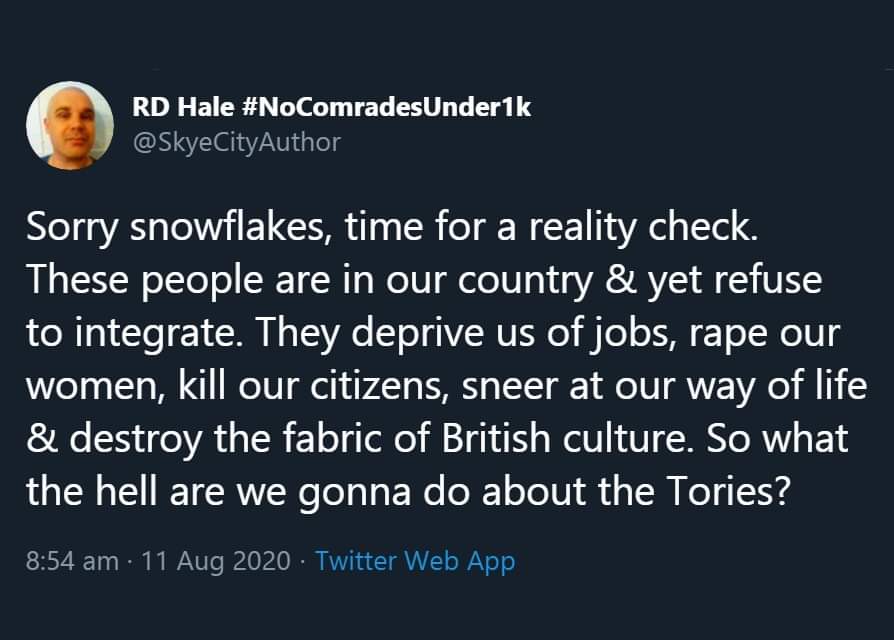
Task: Click the 'Sorry snowflakes' opening line
Action: pos(181,228)
